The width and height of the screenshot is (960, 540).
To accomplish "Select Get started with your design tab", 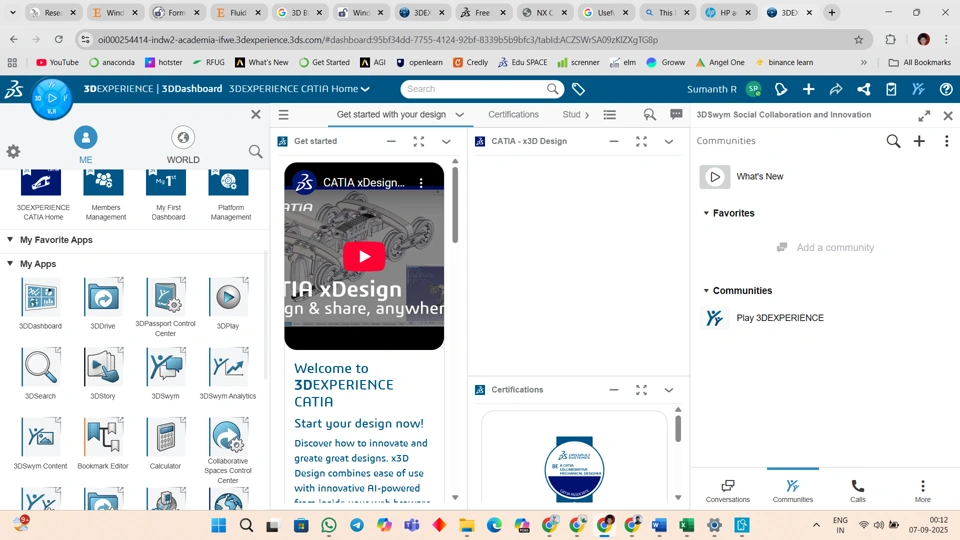I will click(x=391, y=114).
